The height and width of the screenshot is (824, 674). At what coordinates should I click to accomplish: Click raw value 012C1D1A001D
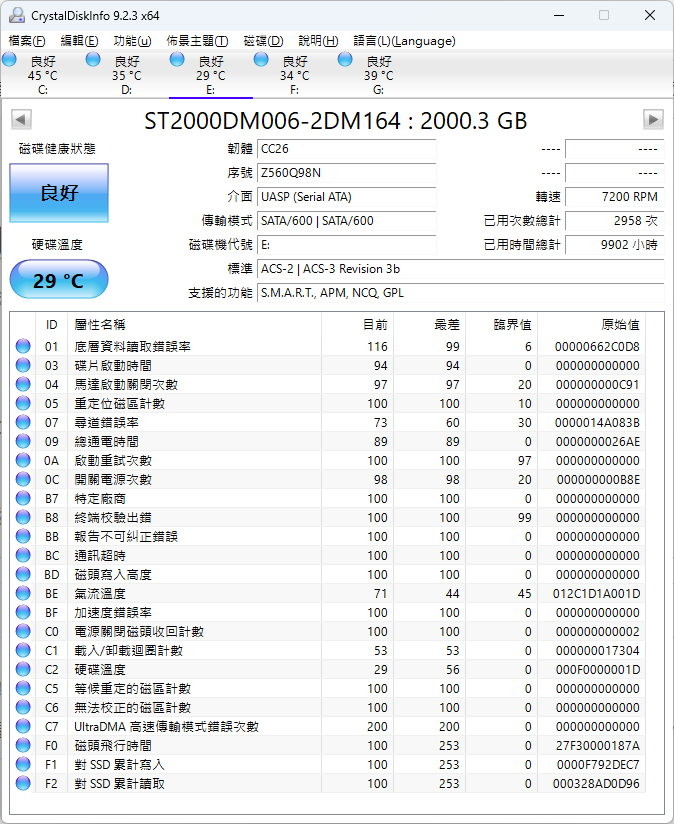click(596, 594)
